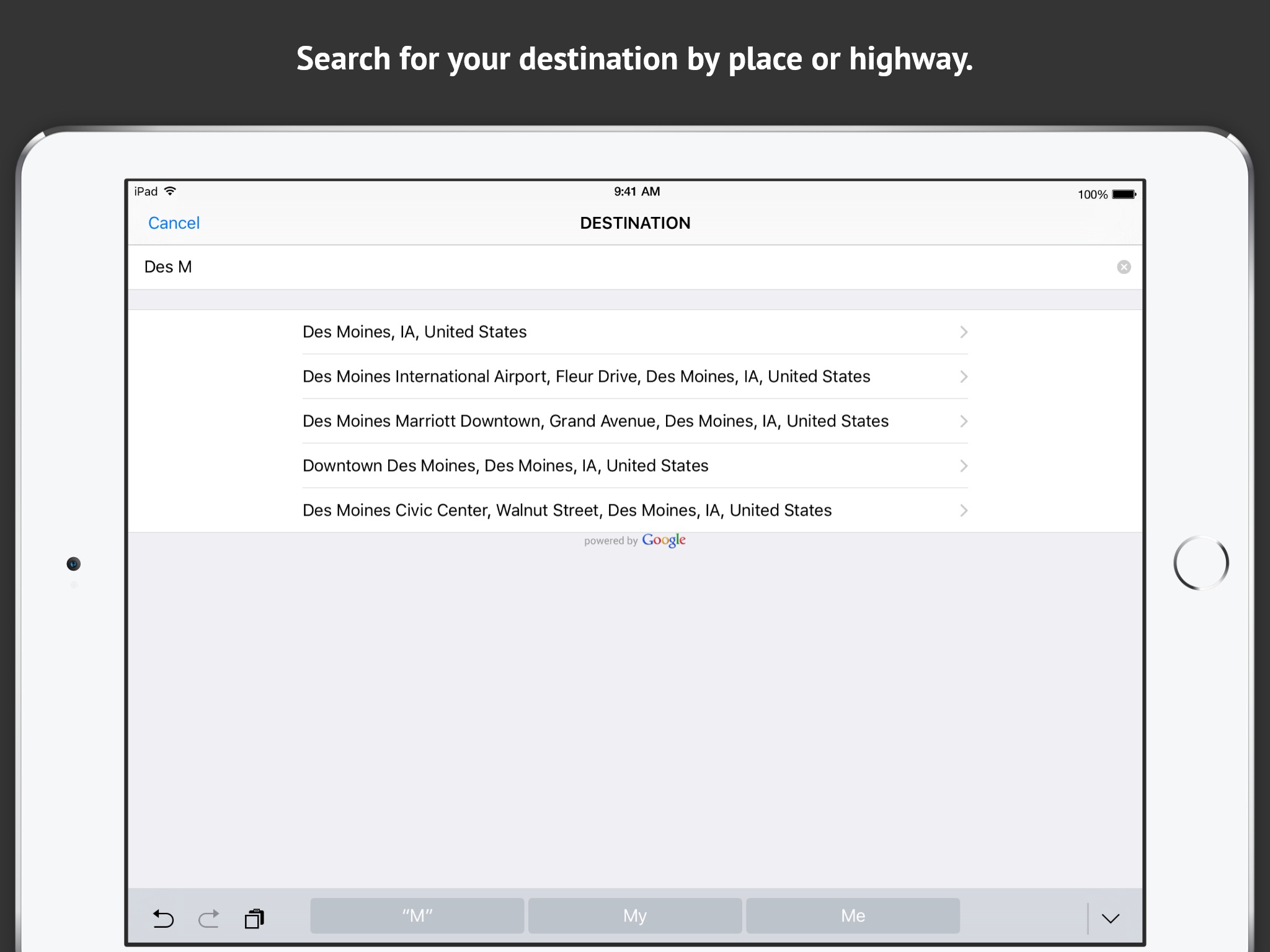The height and width of the screenshot is (952, 1270).
Task: Open chevron for Downtown Des Moines
Action: click(x=963, y=466)
